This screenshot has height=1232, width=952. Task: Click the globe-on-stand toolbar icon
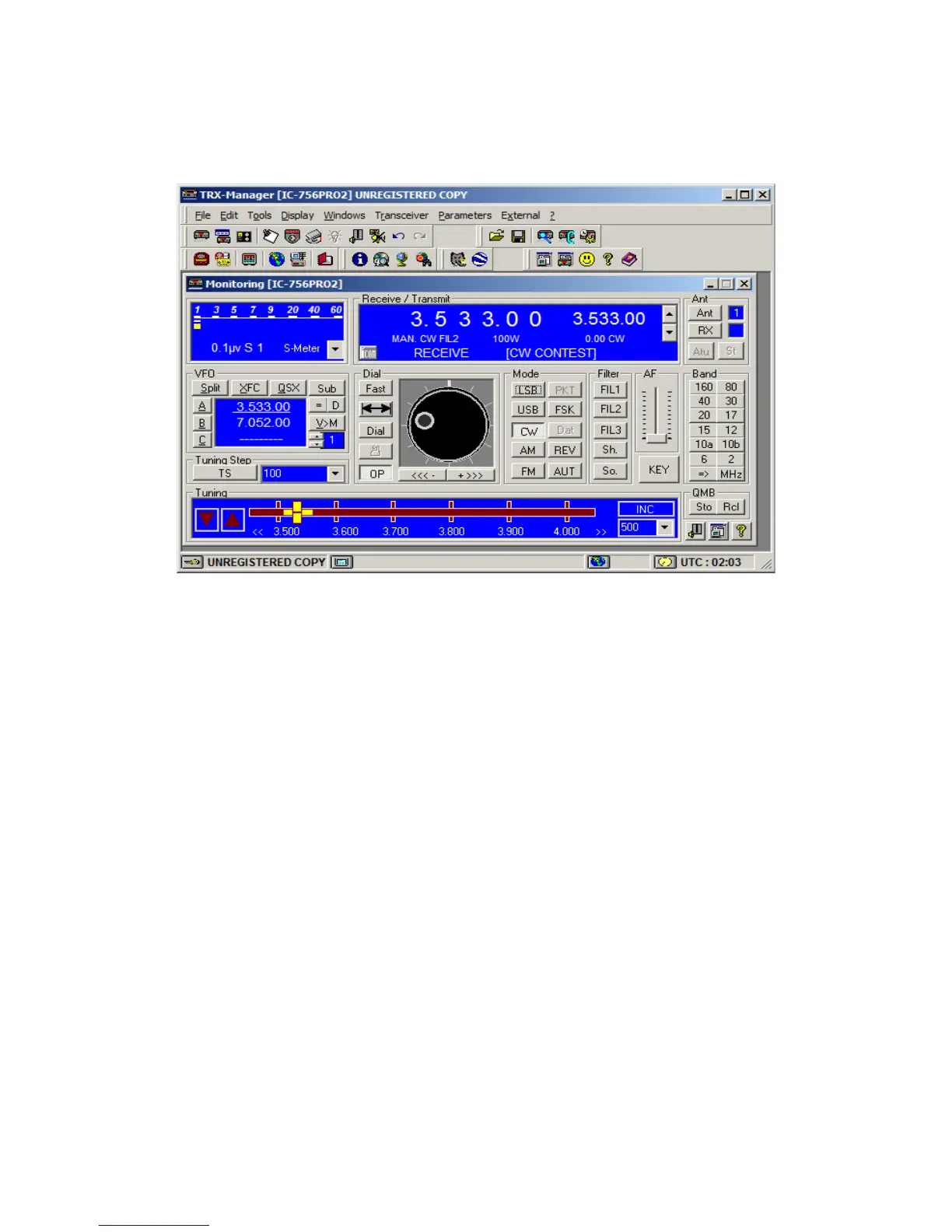tap(402, 259)
